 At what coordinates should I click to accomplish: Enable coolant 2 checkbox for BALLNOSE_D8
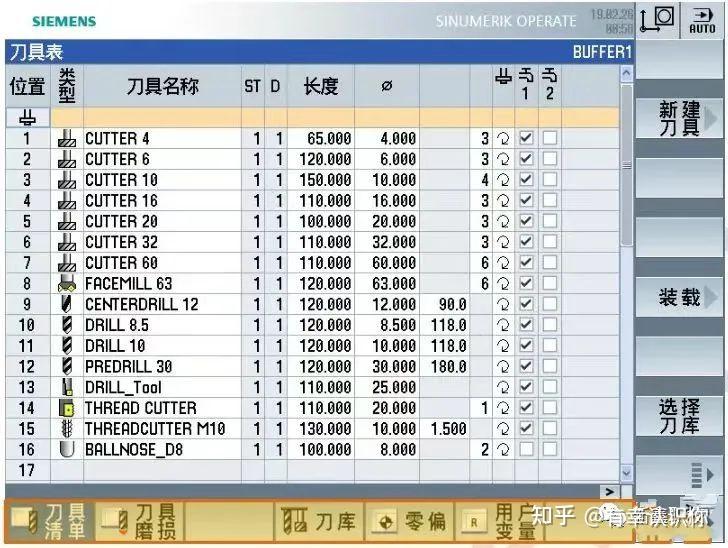[x=550, y=449]
